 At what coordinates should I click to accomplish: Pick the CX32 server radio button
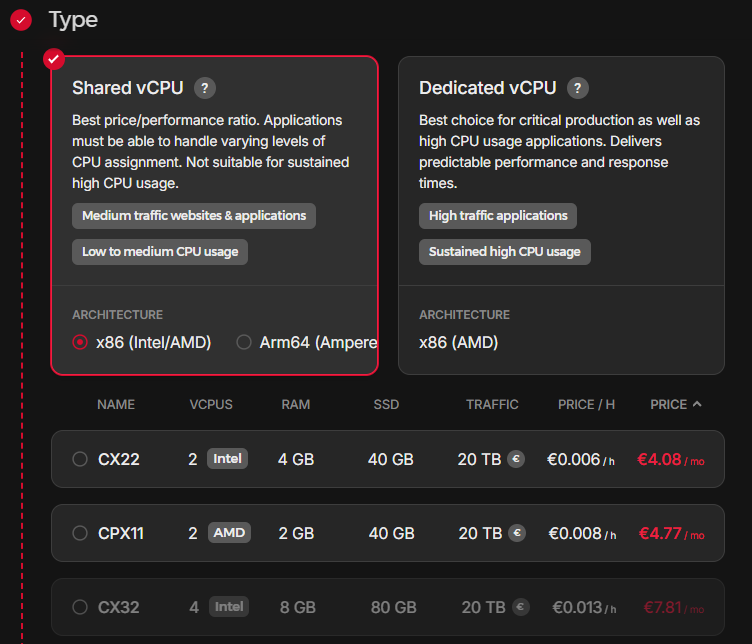click(80, 607)
